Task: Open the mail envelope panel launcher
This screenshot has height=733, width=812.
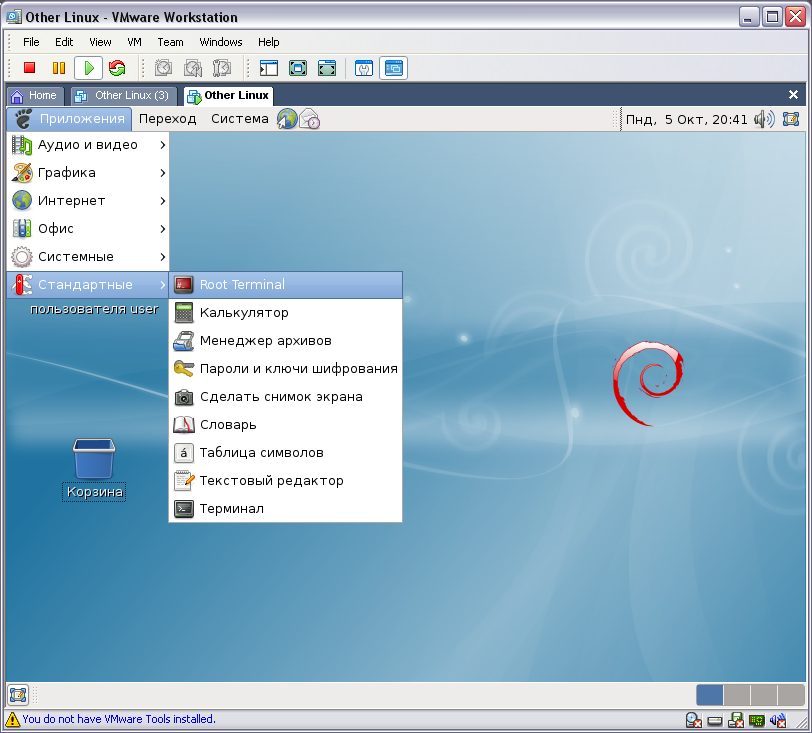Action: tap(310, 119)
